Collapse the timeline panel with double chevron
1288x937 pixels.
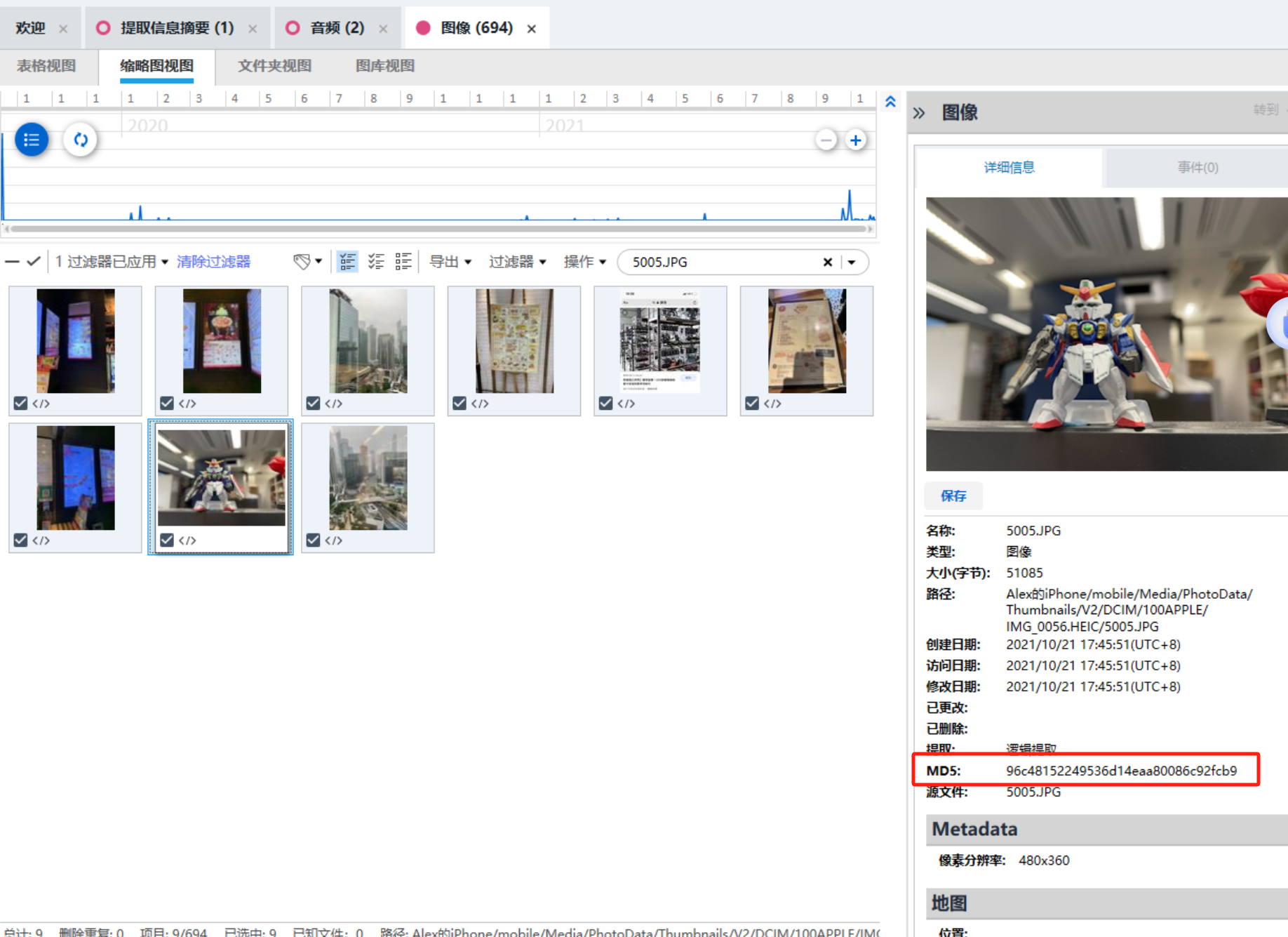click(890, 102)
